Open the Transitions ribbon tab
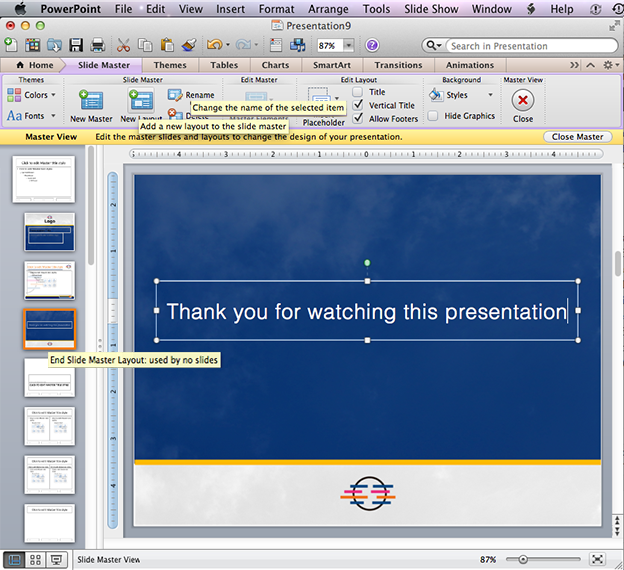This screenshot has width=624, height=570. click(398, 65)
